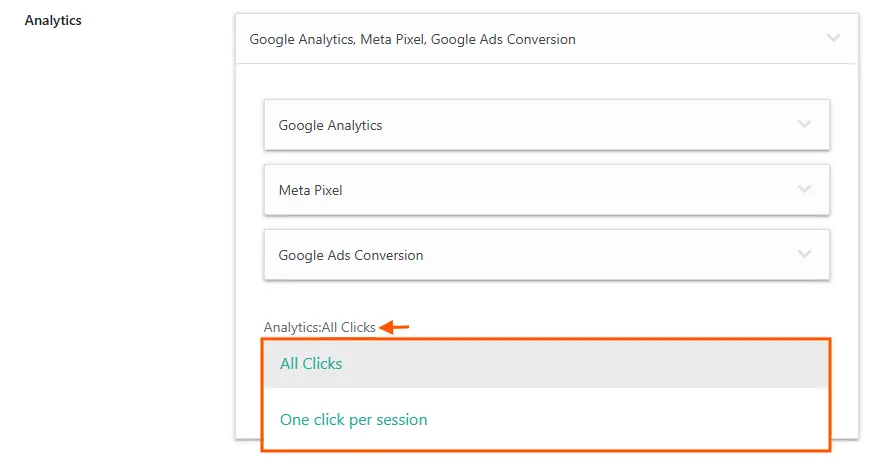Image resolution: width=886 pixels, height=470 pixels.
Task: Expand the Google Ads Conversion label
Action: coord(351,255)
